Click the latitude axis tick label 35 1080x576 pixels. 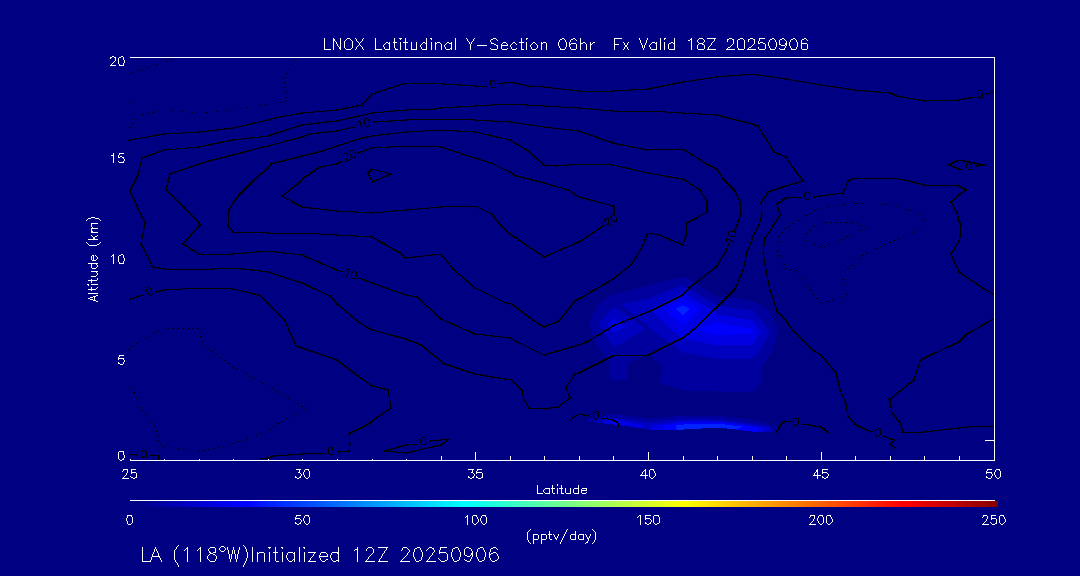pyautogui.click(x=475, y=472)
